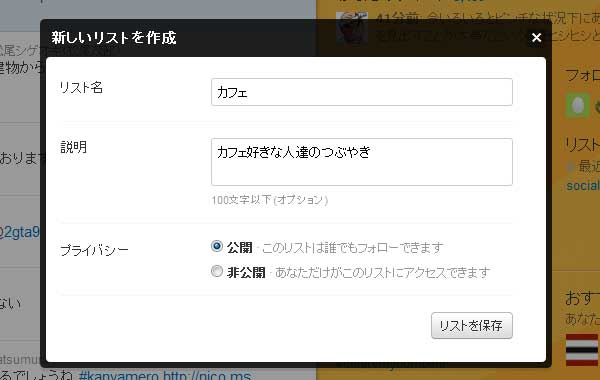Click the green follower avatar in sidebar

click(578, 105)
